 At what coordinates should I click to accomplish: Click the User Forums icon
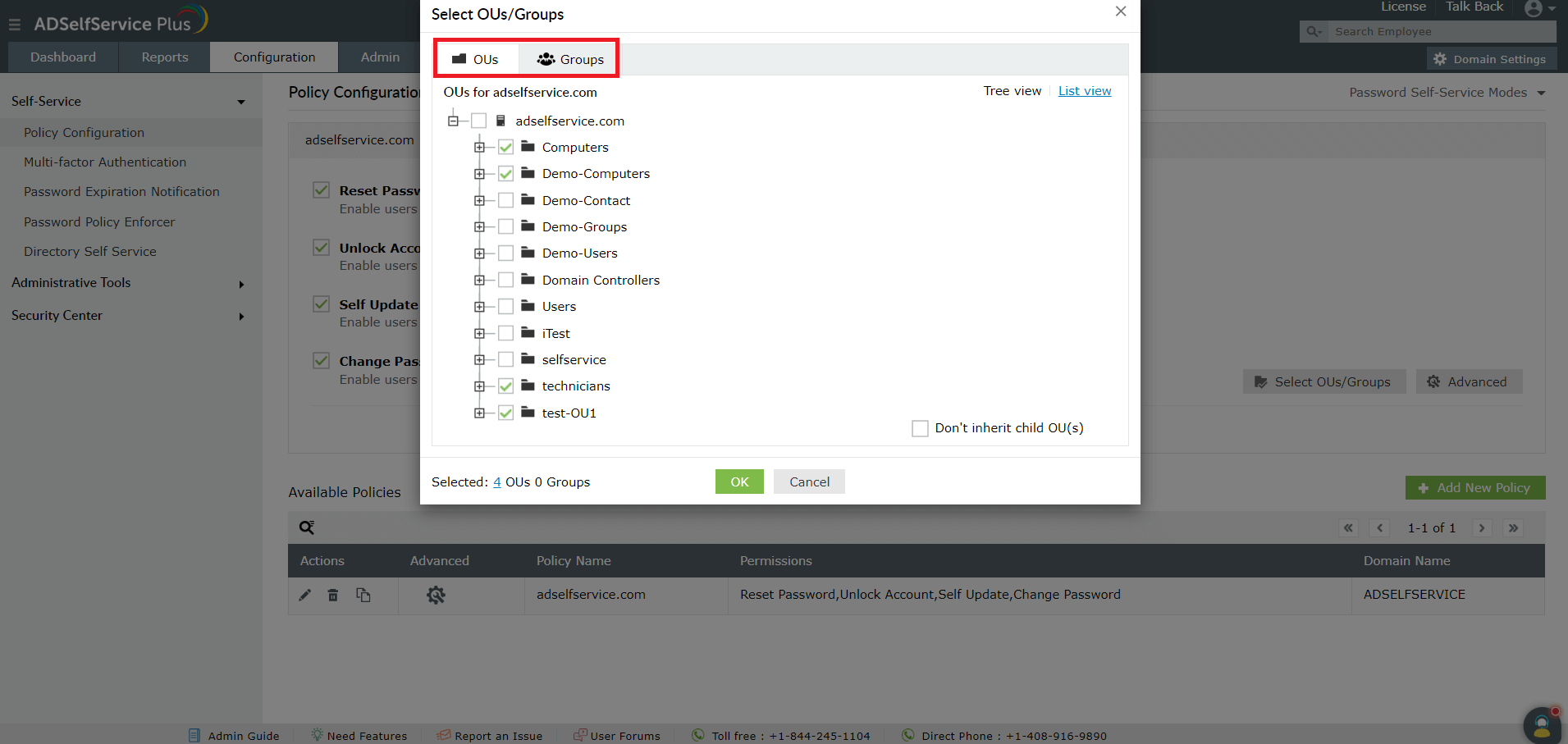[x=580, y=735]
